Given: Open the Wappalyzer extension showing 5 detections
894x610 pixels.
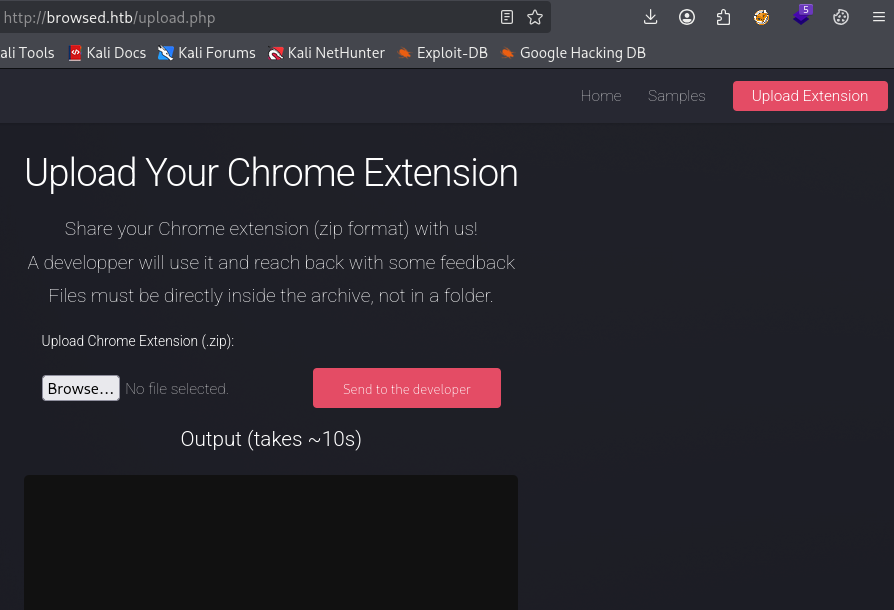Looking at the screenshot, I should 801,17.
